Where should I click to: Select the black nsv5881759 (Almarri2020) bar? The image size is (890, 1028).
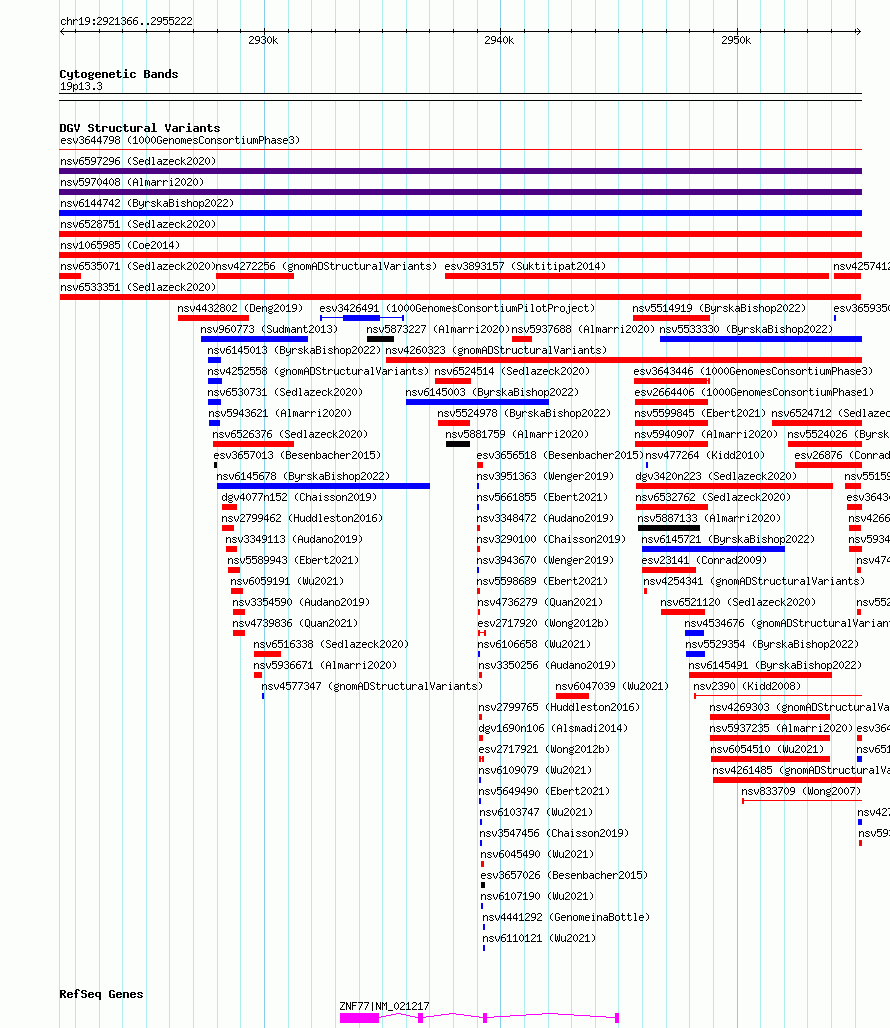457,444
